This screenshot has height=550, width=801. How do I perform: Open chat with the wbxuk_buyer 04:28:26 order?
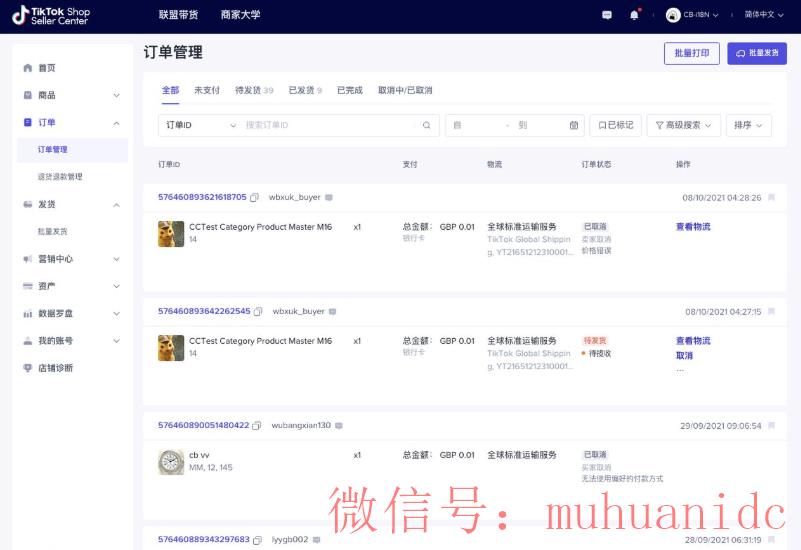click(329, 197)
